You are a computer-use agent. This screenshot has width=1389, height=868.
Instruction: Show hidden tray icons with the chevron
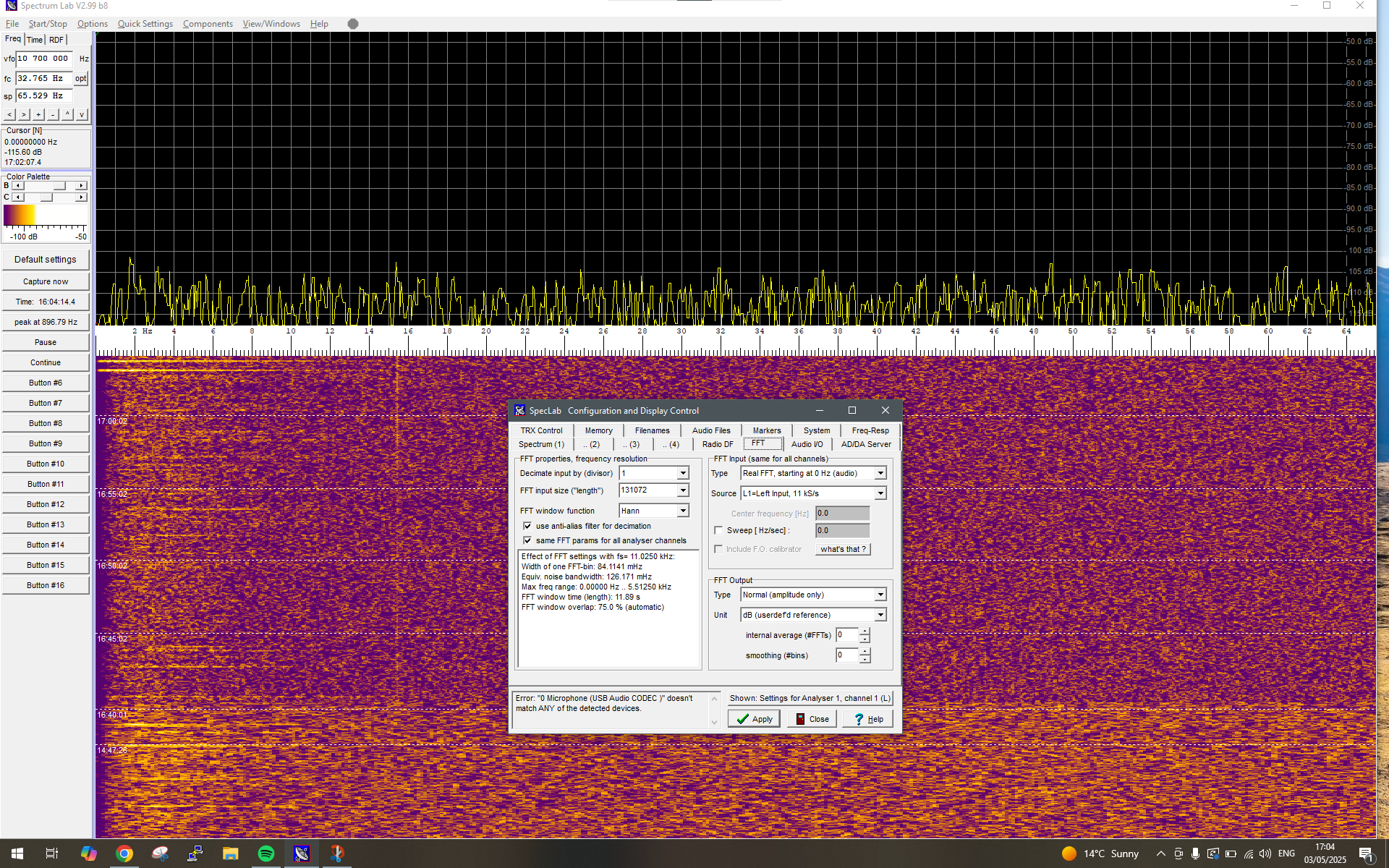[x=1161, y=854]
